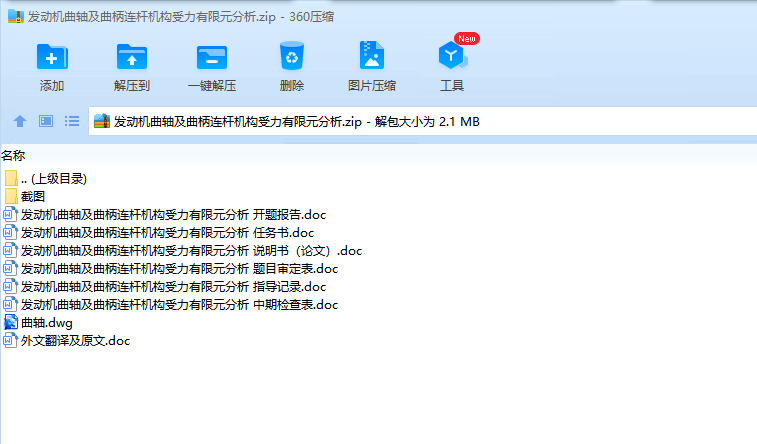Click the window title text with 360压缩
The image size is (757, 444).
181,17
